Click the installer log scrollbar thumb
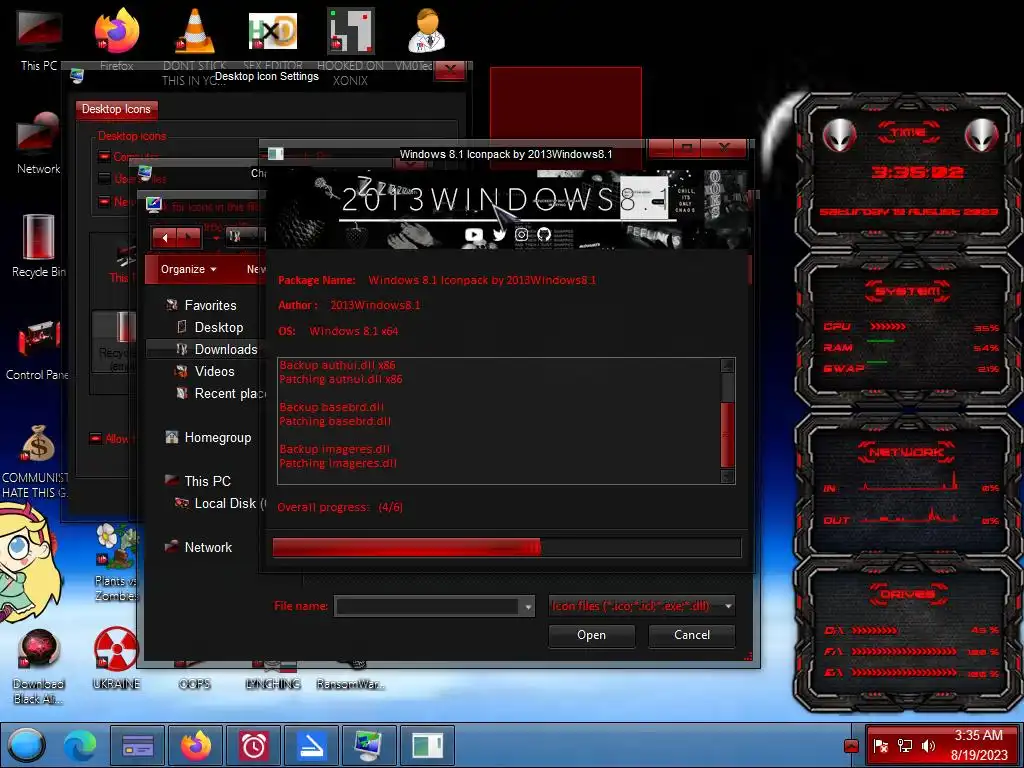Image resolution: width=1024 pixels, height=768 pixels. click(x=728, y=435)
